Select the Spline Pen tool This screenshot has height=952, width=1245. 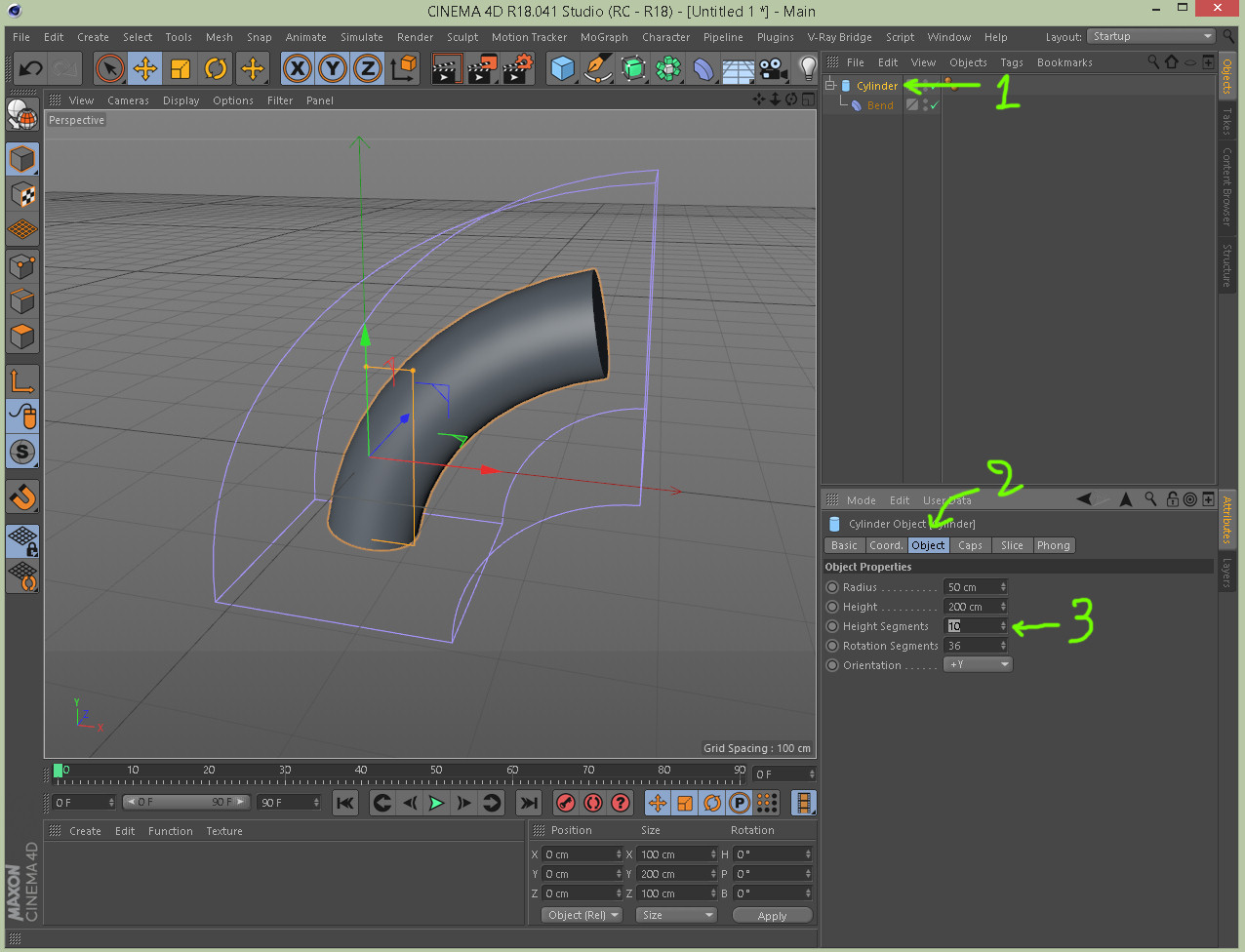(597, 68)
